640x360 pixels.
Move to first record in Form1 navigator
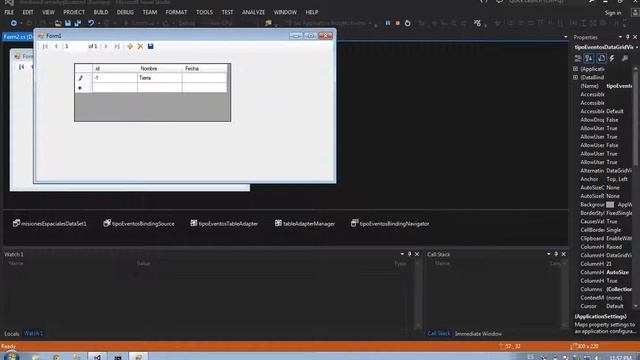pos(45,46)
